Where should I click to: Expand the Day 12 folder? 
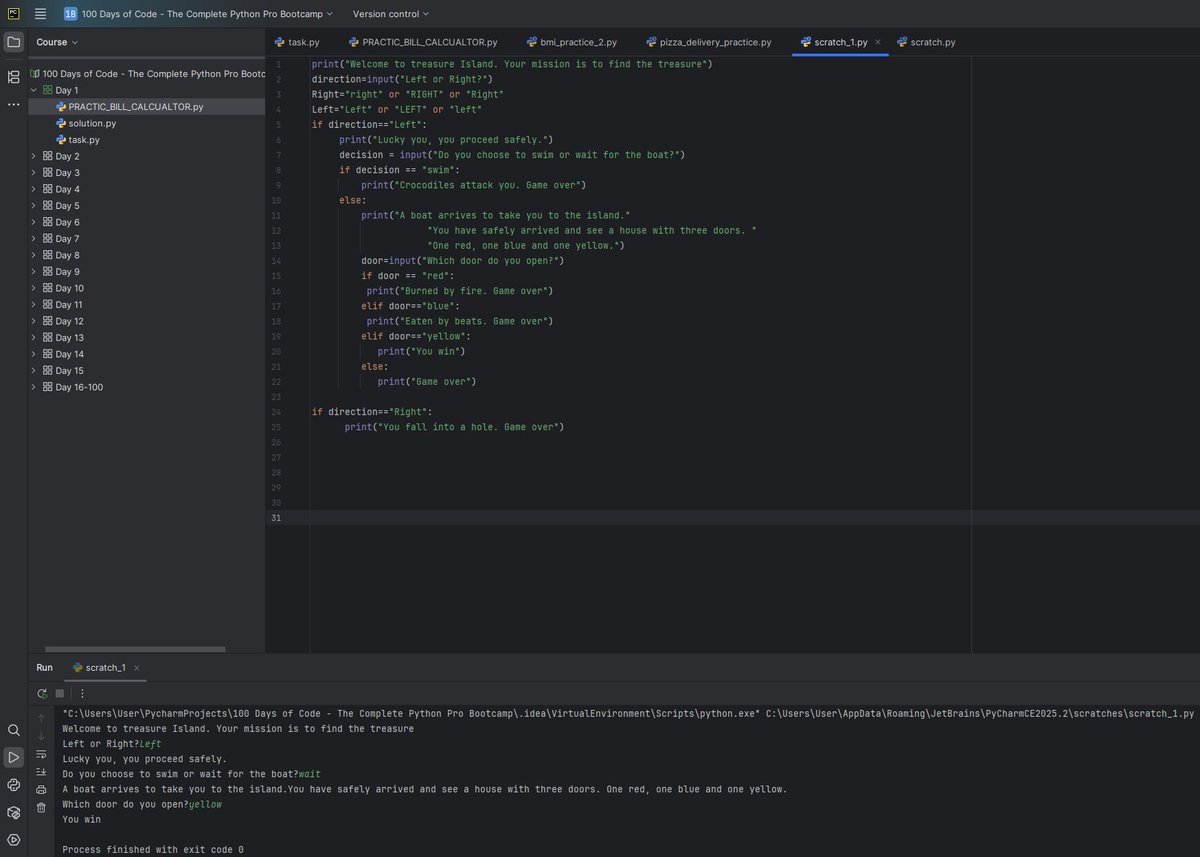pyautogui.click(x=33, y=321)
